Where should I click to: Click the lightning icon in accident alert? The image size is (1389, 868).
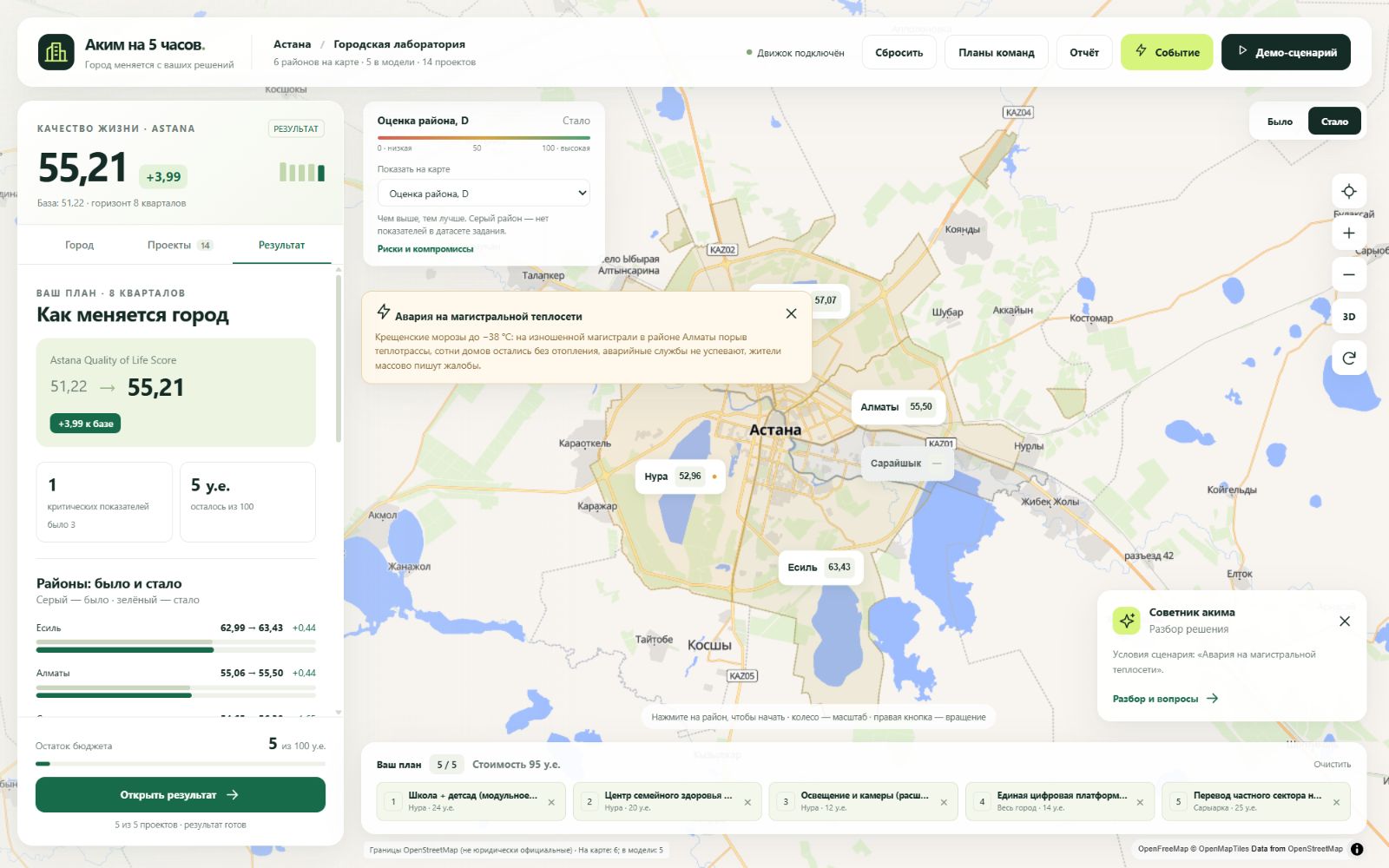coord(384,312)
